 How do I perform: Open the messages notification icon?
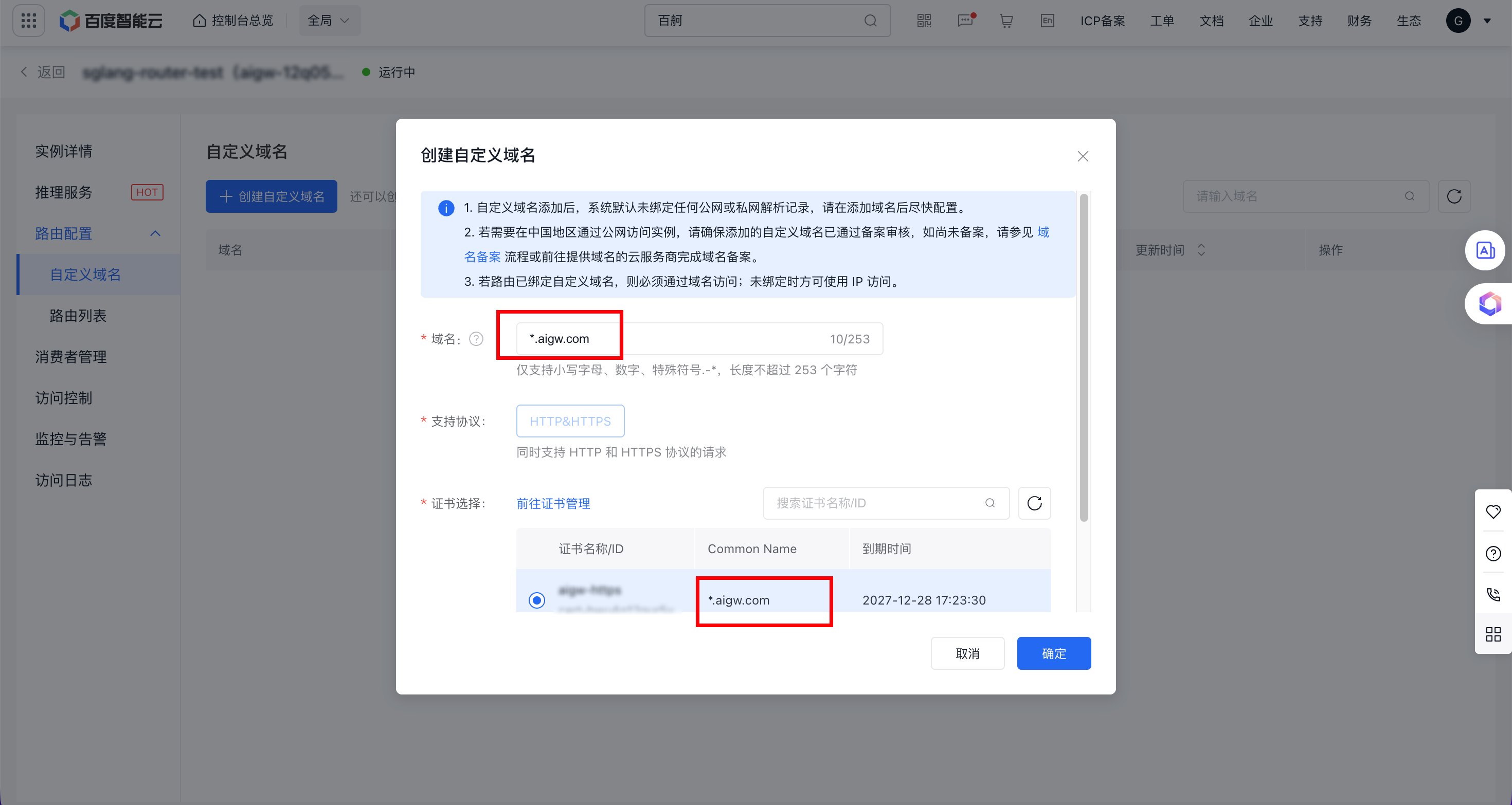pos(965,21)
